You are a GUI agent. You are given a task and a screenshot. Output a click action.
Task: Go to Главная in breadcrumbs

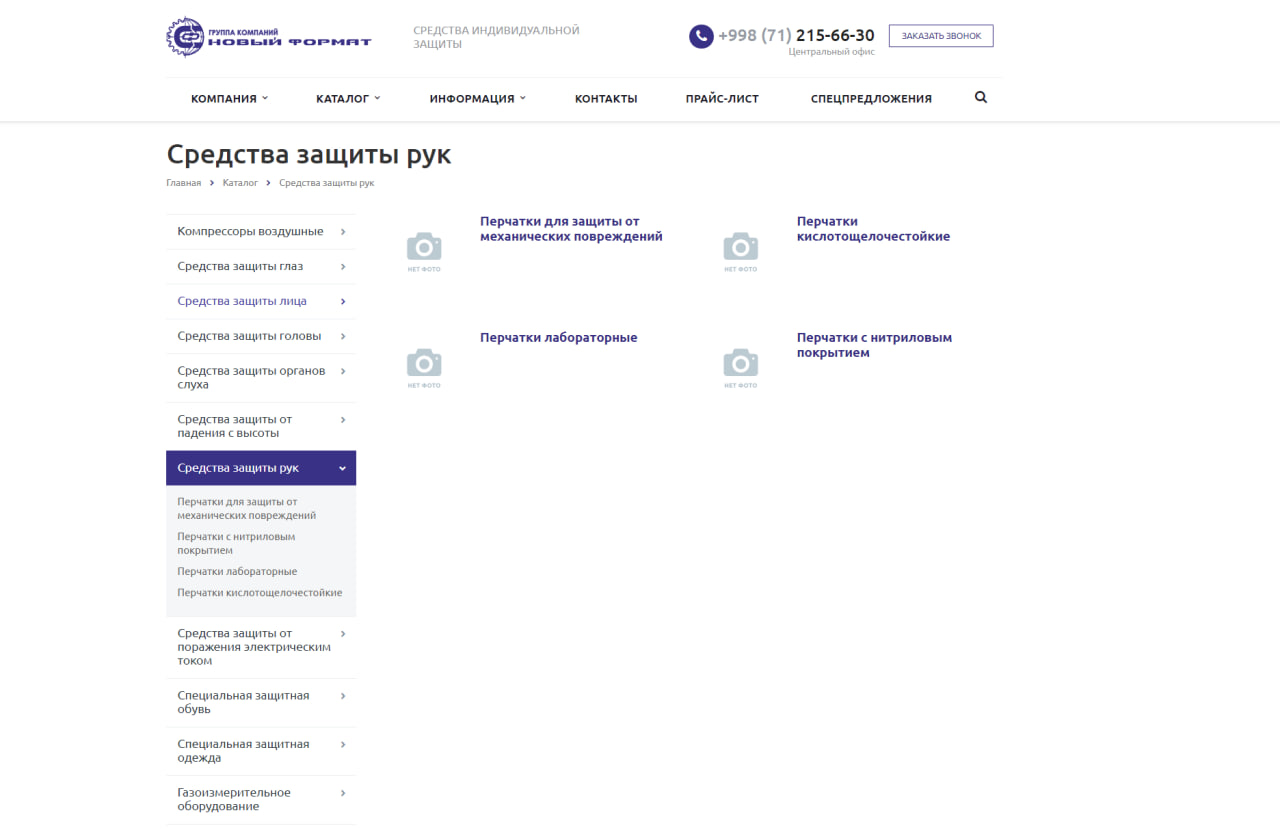click(x=184, y=183)
